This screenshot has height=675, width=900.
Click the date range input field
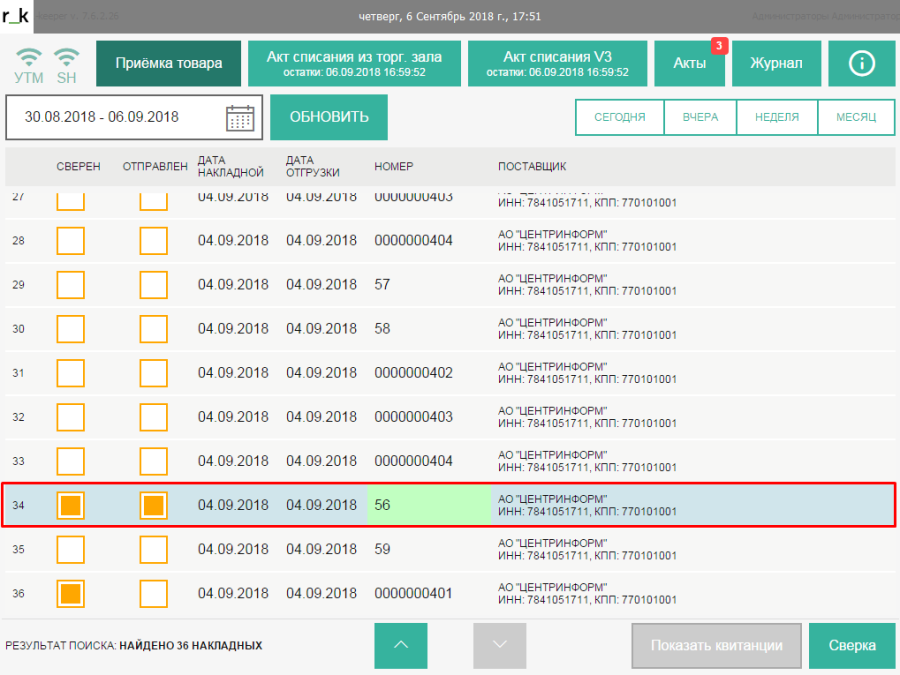[x=115, y=117]
